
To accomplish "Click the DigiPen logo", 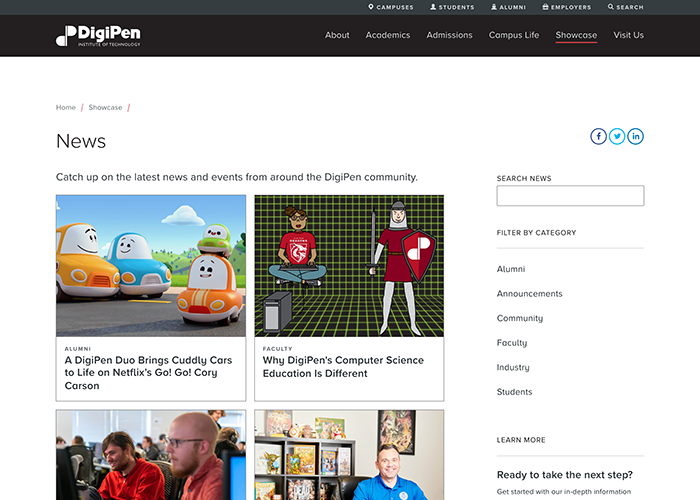I will click(x=98, y=36).
